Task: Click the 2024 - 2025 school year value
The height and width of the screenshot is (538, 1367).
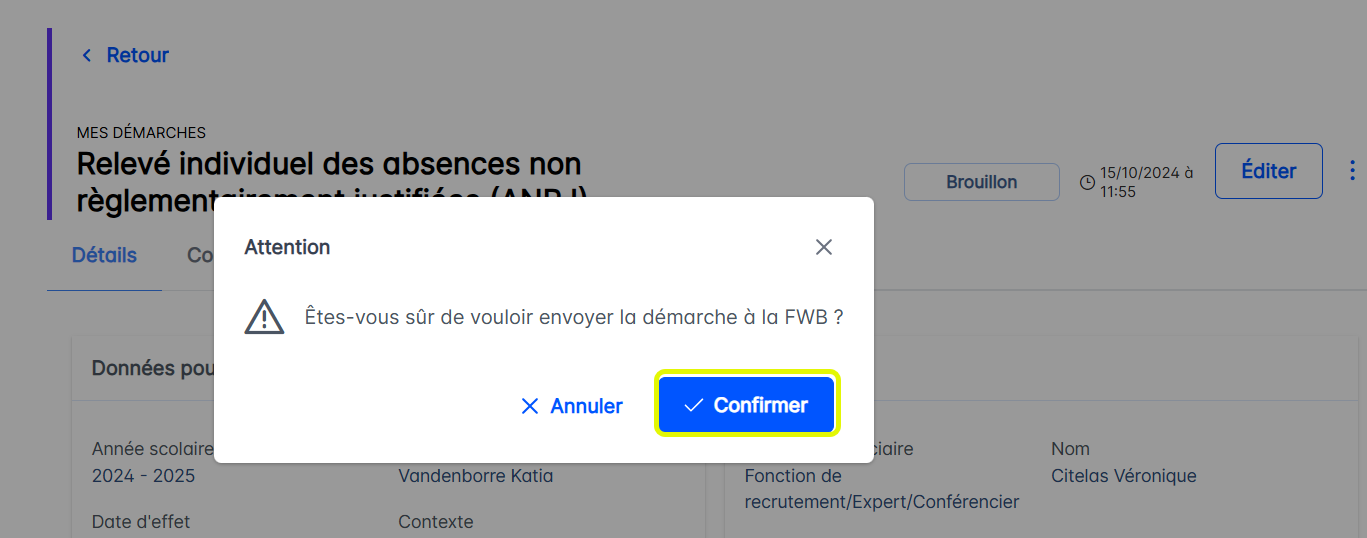Action: [x=143, y=476]
